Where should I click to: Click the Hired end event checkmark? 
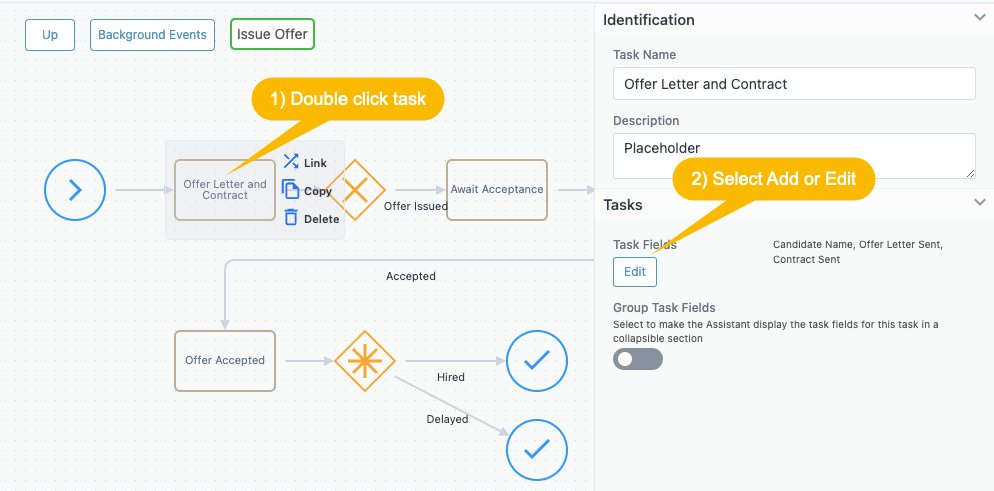coord(537,360)
